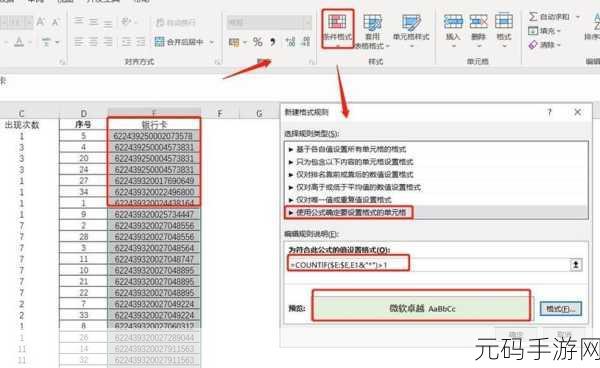Open the Merge and Center dropdown arrow
The image size is (600, 368).
tap(212, 42)
